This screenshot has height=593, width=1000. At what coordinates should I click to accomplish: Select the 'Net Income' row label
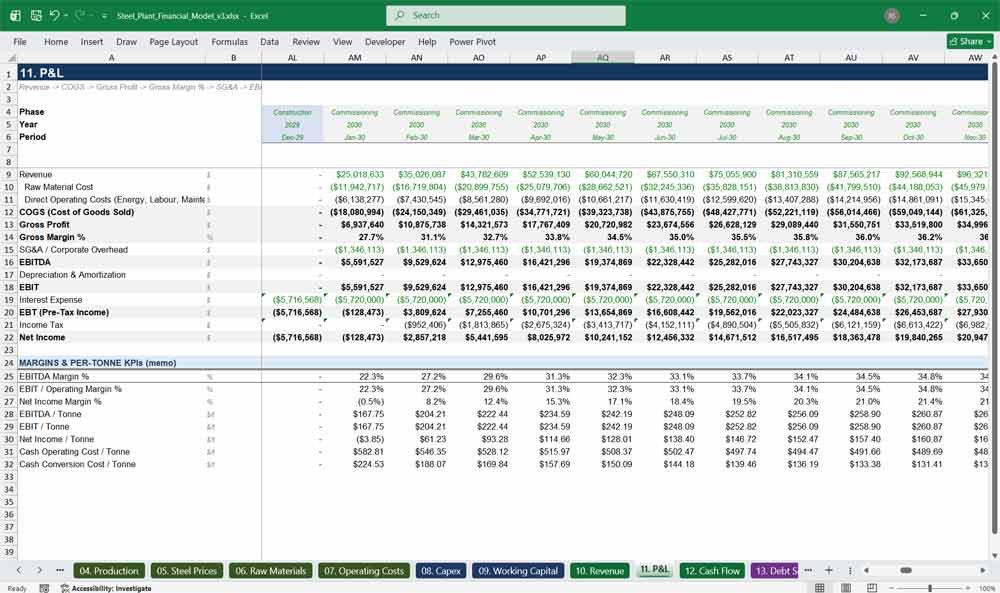[x=42, y=337]
